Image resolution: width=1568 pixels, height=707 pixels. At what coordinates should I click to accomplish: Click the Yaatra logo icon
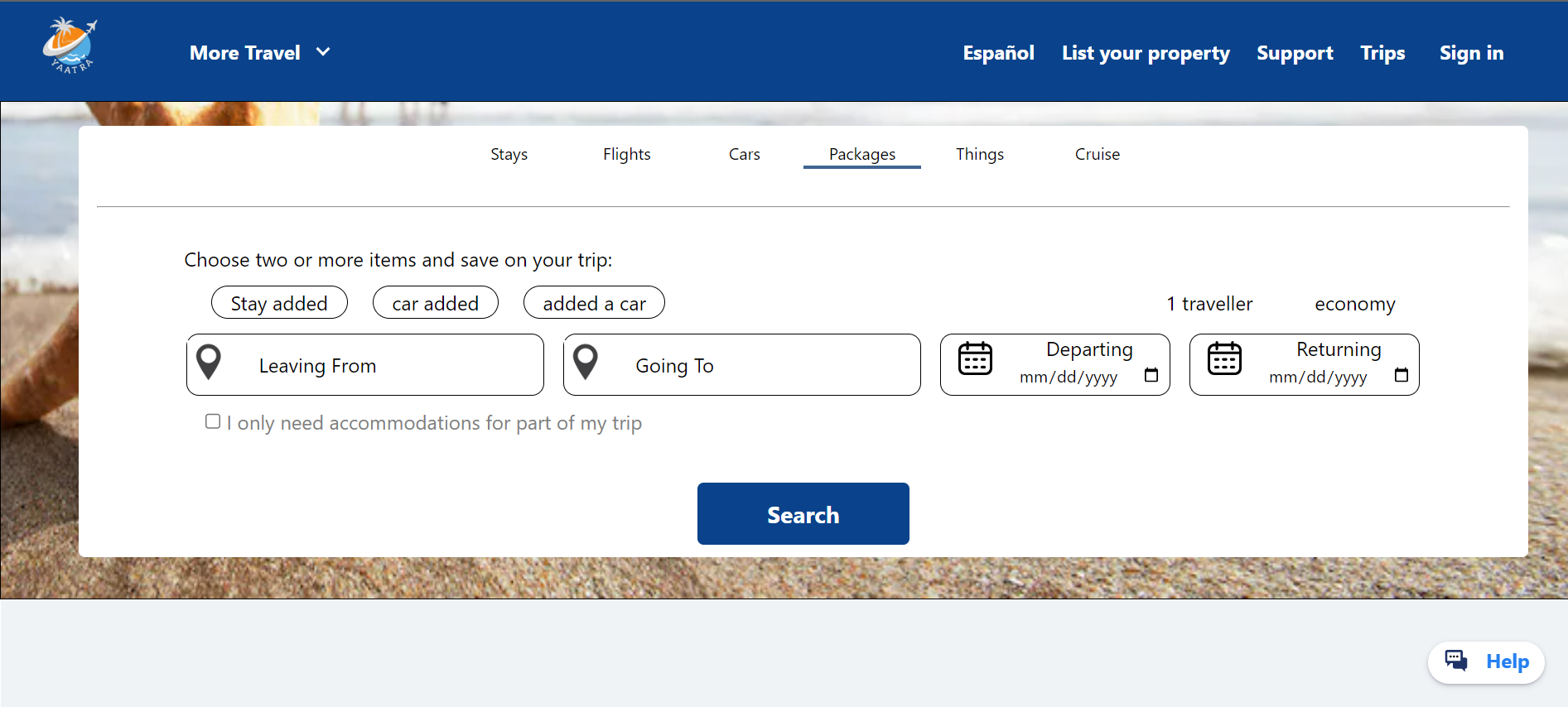(70, 46)
